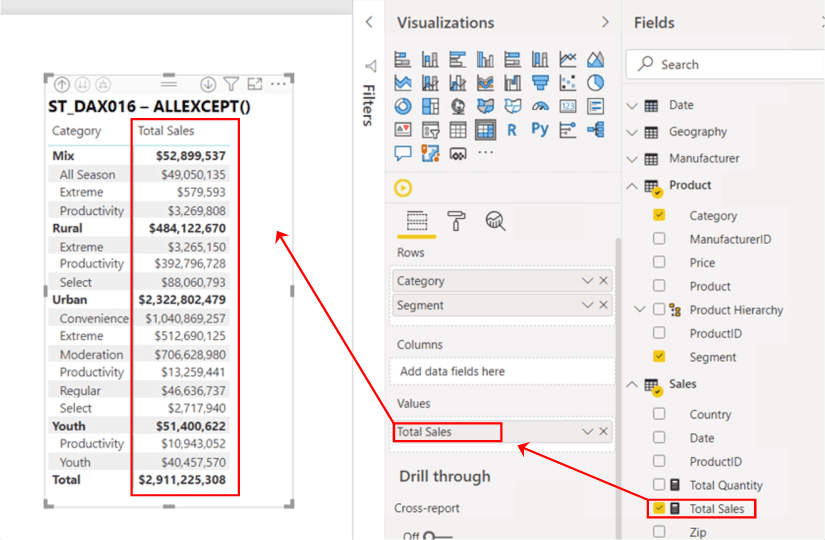Viewport: 825px width, 540px height.
Task: Open matrix visual More options ellipsis
Action: pos(278,84)
